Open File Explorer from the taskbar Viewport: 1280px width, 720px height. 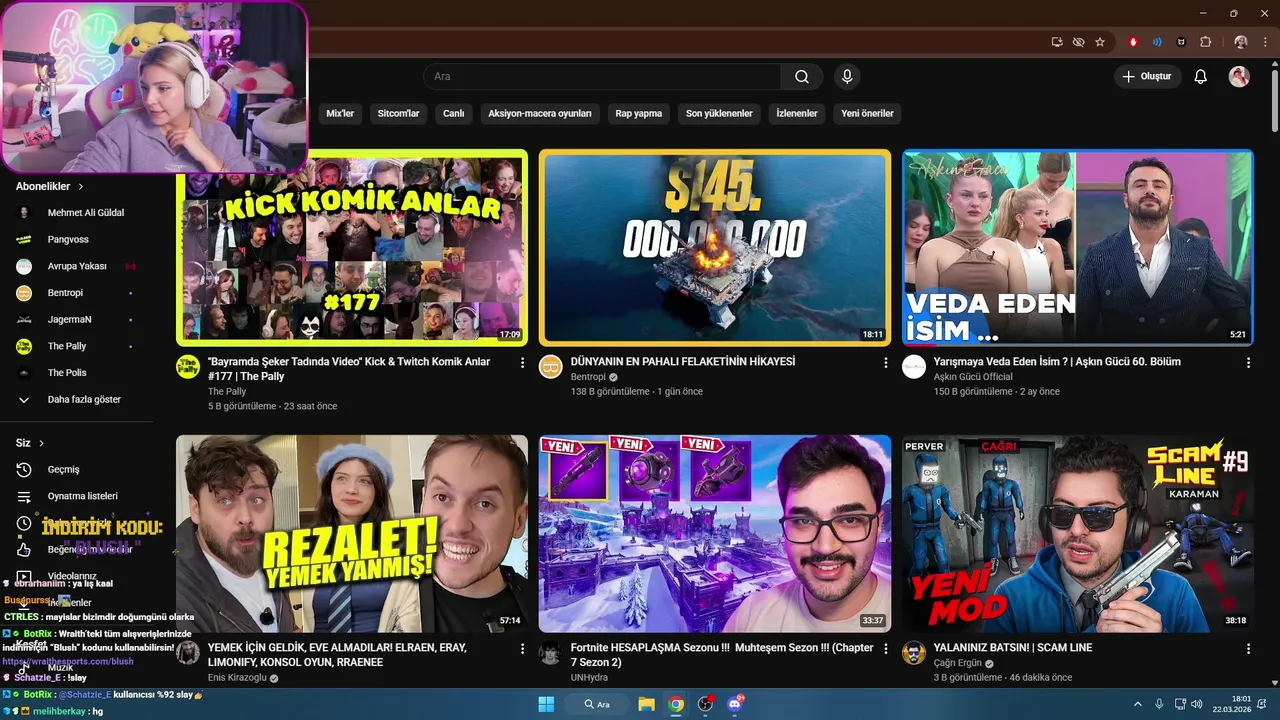click(x=646, y=704)
